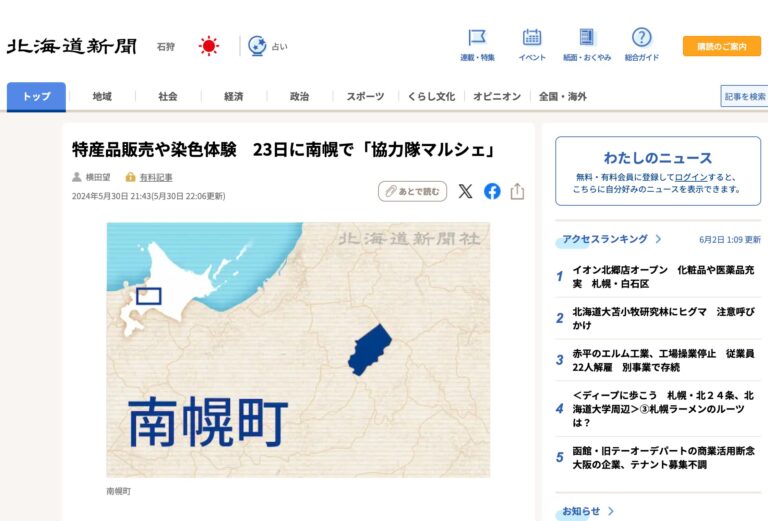
Task: Click the 記事を検索 search field
Action: [x=744, y=96]
